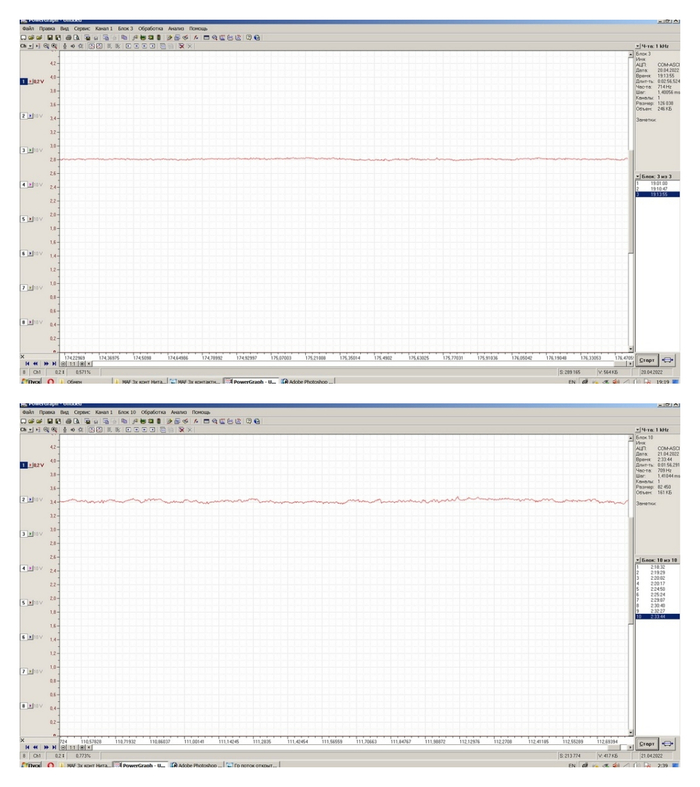Open the Обработка menu in Блок 10 window
Image resolution: width=700 pixels, height=787 pixels.
tap(154, 413)
